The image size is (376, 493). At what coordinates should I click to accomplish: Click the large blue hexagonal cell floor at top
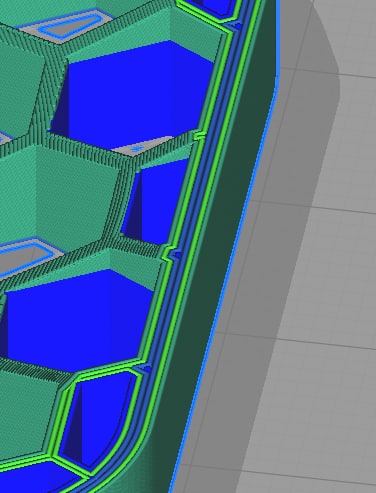[x=133, y=93]
